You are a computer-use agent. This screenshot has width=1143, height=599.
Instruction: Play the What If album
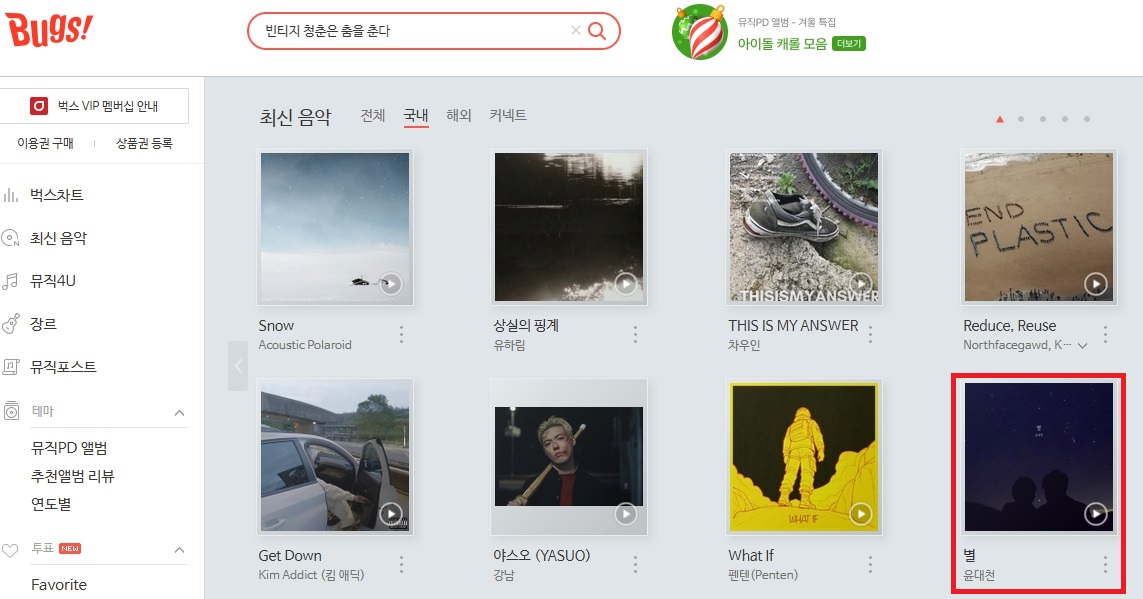(861, 514)
